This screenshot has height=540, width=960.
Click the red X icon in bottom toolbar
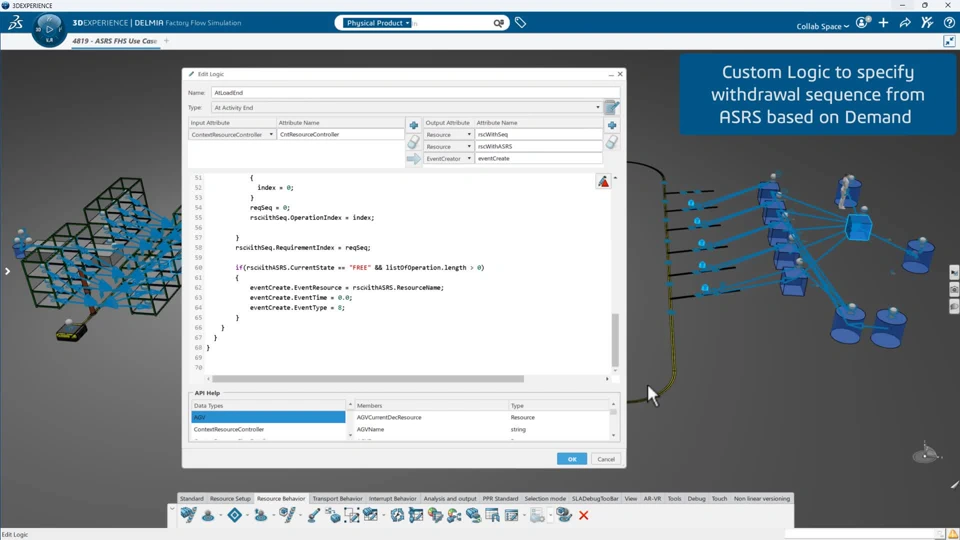pos(583,516)
